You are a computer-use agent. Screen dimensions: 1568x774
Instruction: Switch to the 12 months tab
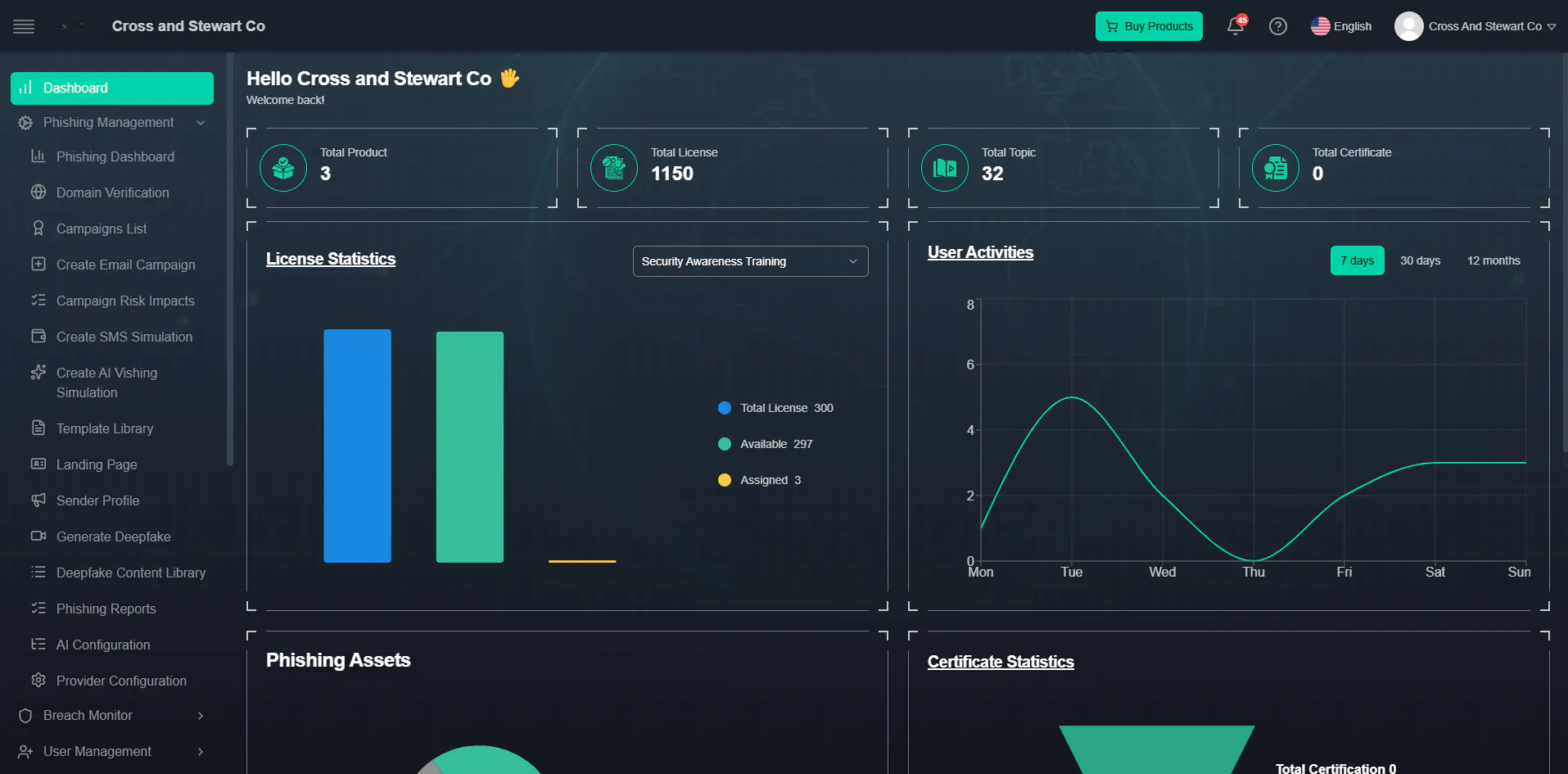(x=1493, y=260)
